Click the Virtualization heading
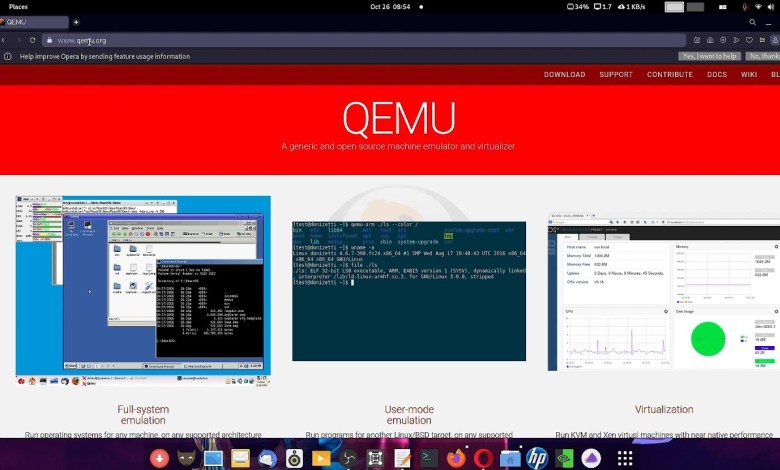The width and height of the screenshot is (780, 470). (664, 409)
